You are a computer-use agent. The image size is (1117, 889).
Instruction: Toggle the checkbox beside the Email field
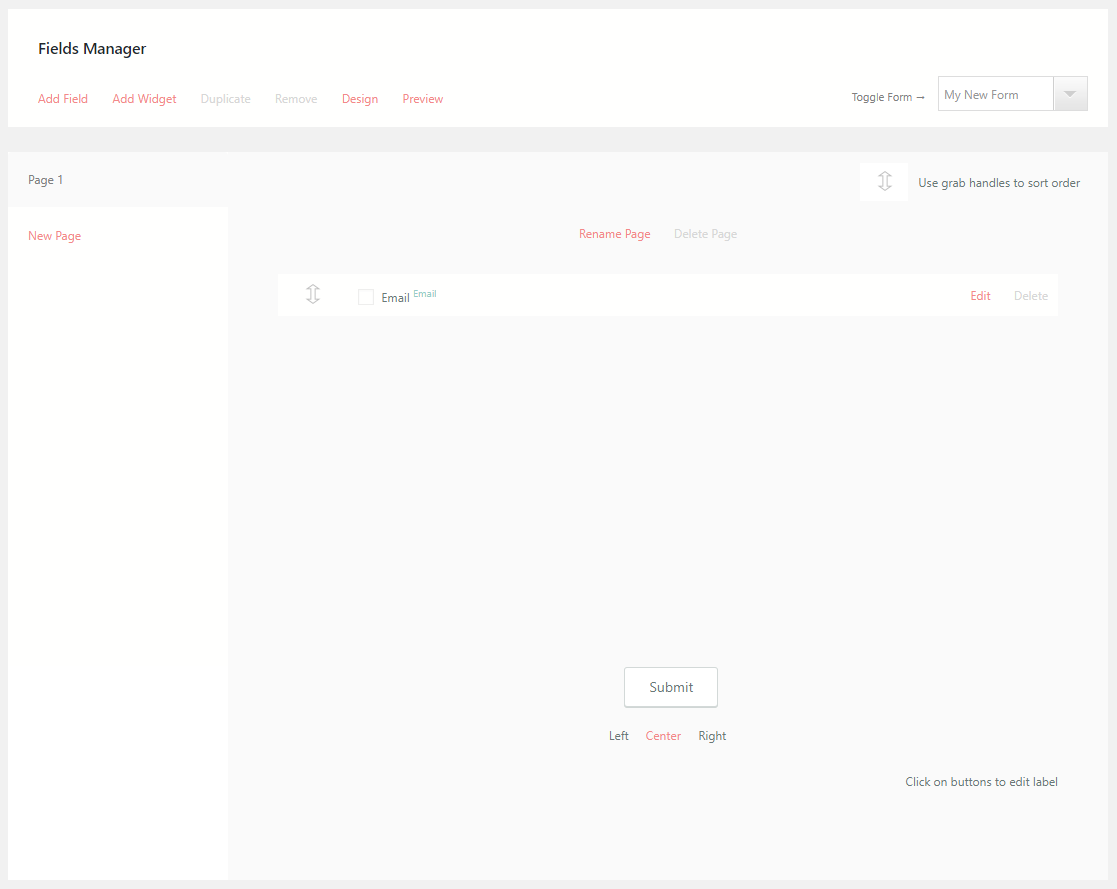pos(365,296)
